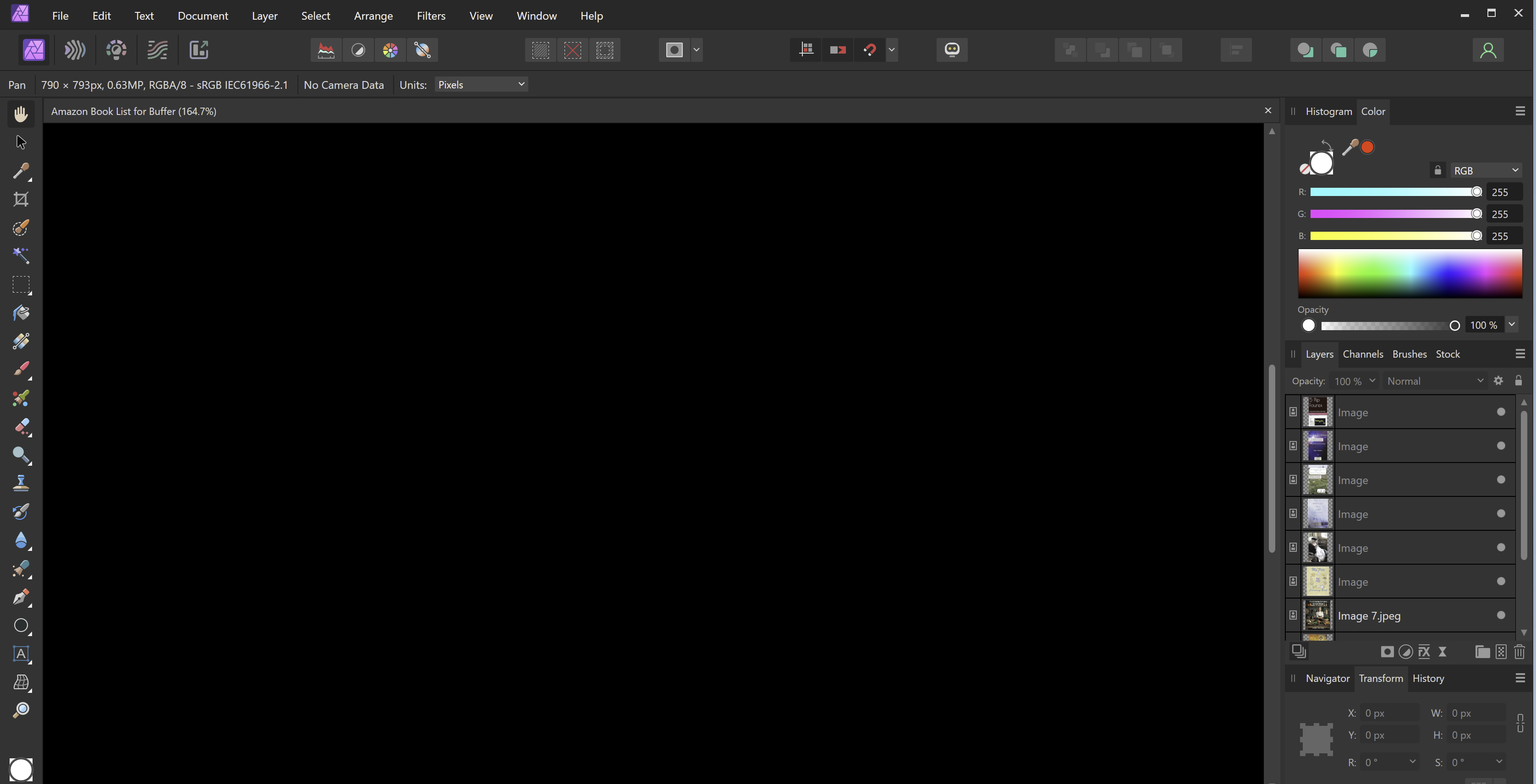Toggle visibility of topmost Image layer
The width and height of the screenshot is (1536, 784).
point(1501,412)
